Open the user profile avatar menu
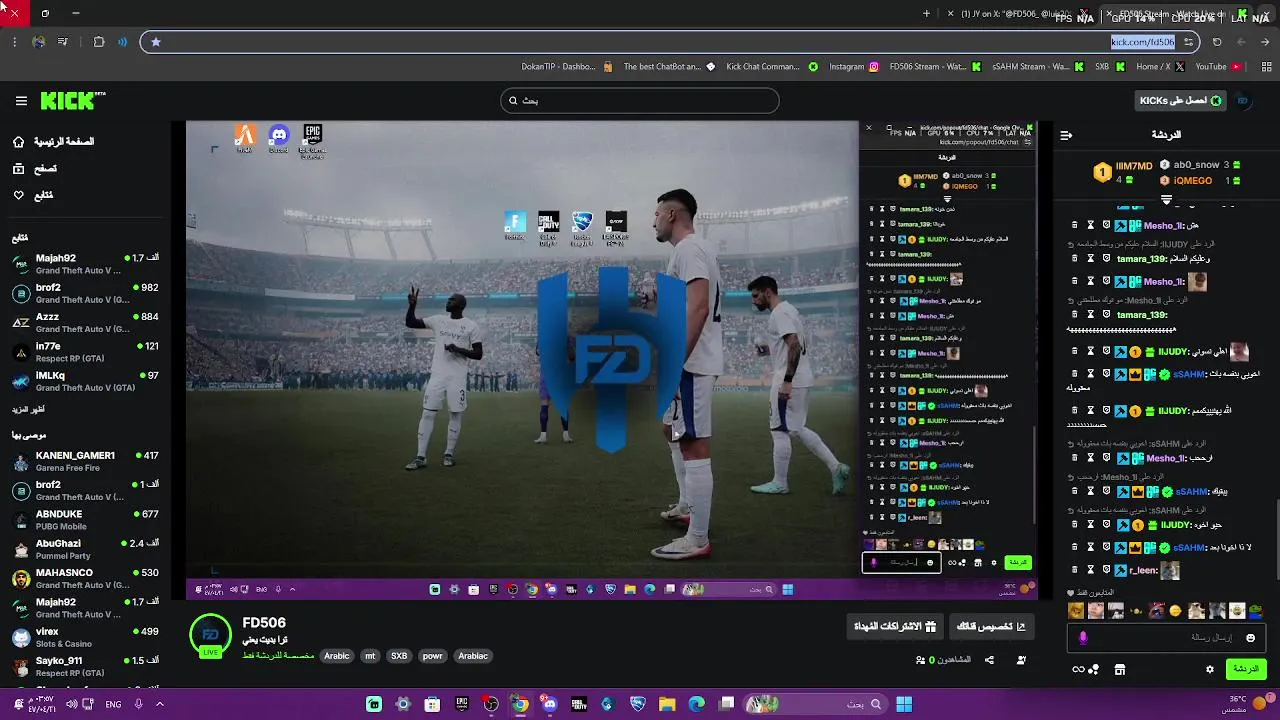 pyautogui.click(x=1243, y=100)
